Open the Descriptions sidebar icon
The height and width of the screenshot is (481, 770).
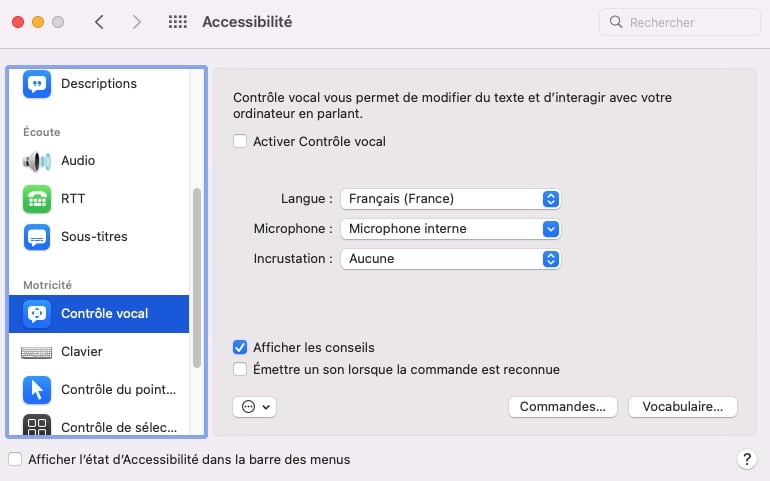37,84
